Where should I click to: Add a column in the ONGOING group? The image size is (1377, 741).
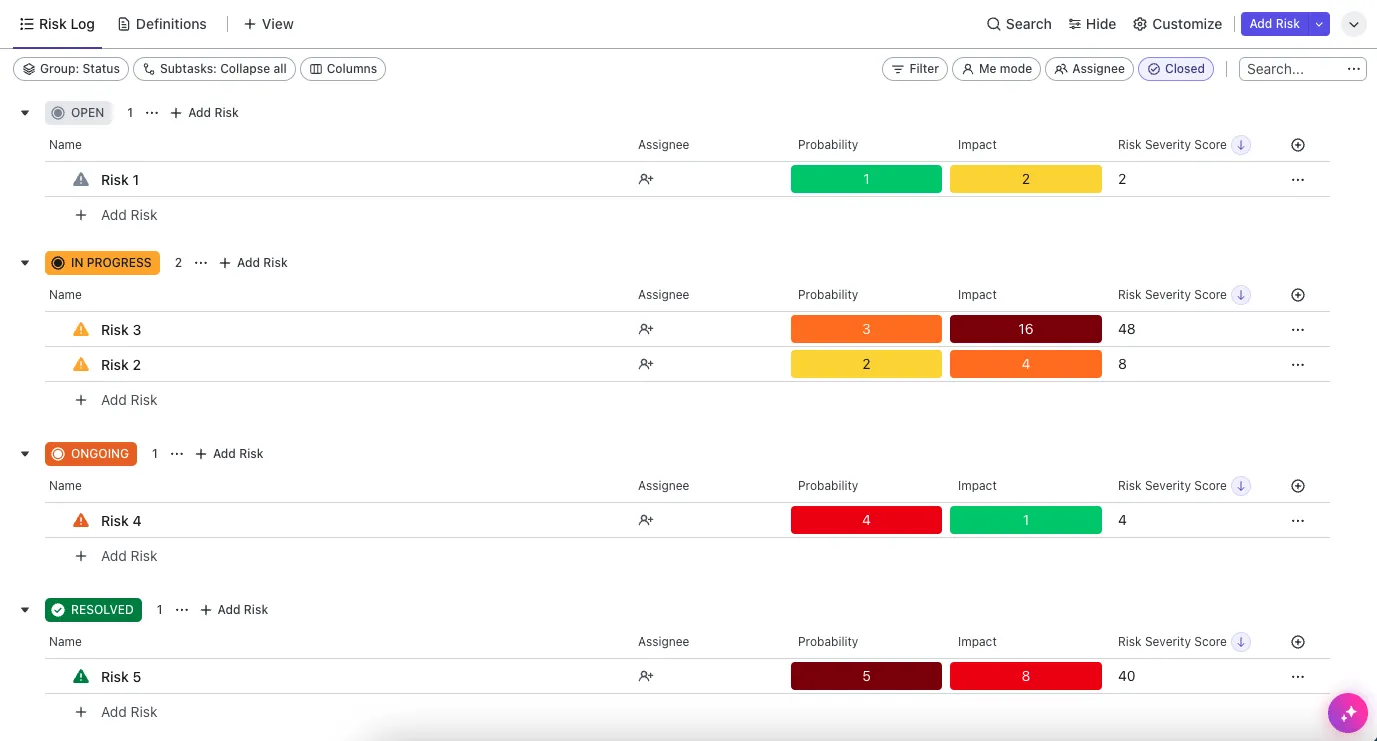(1298, 486)
